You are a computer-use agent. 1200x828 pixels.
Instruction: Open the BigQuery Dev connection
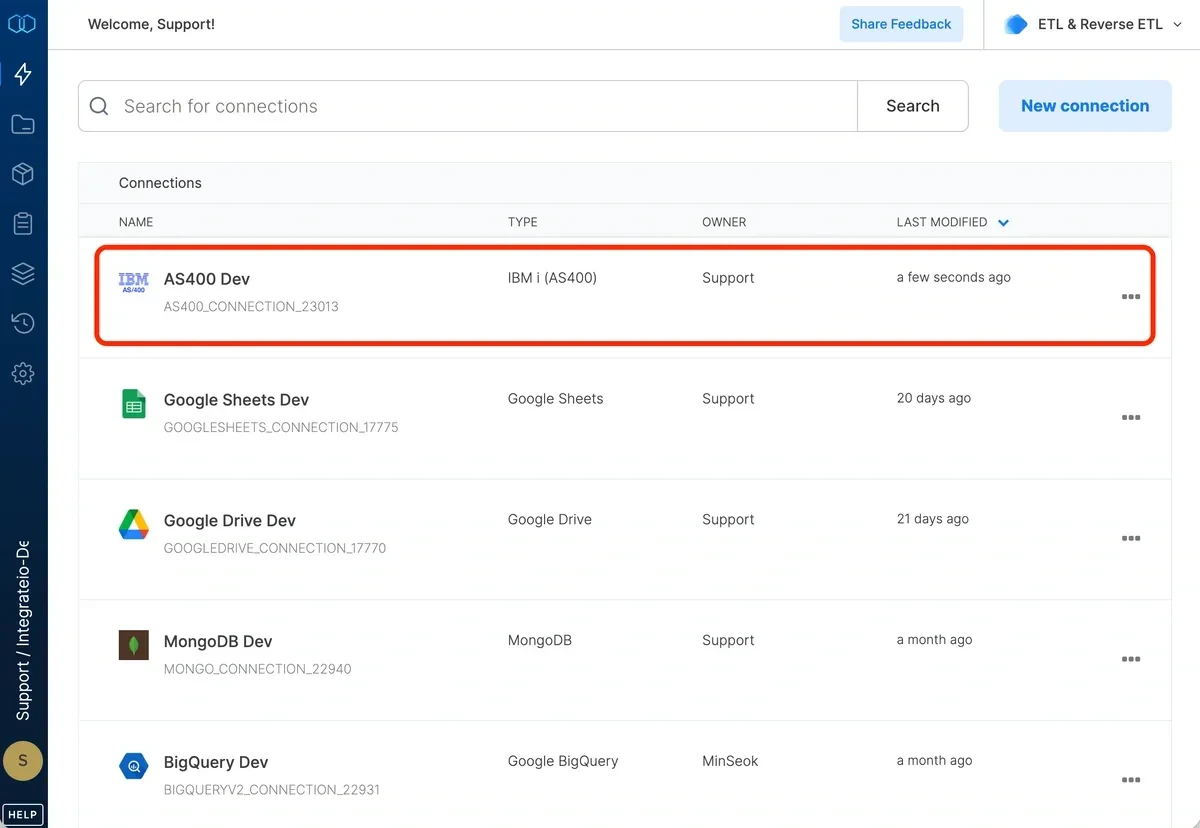coord(216,762)
